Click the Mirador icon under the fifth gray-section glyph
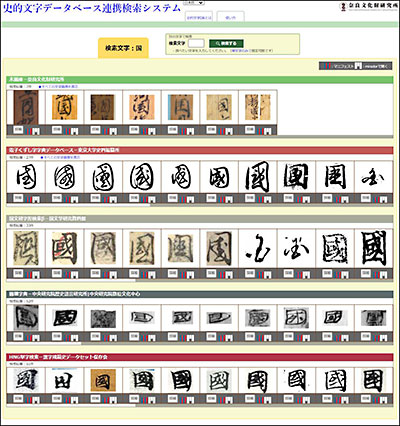 tap(190, 274)
